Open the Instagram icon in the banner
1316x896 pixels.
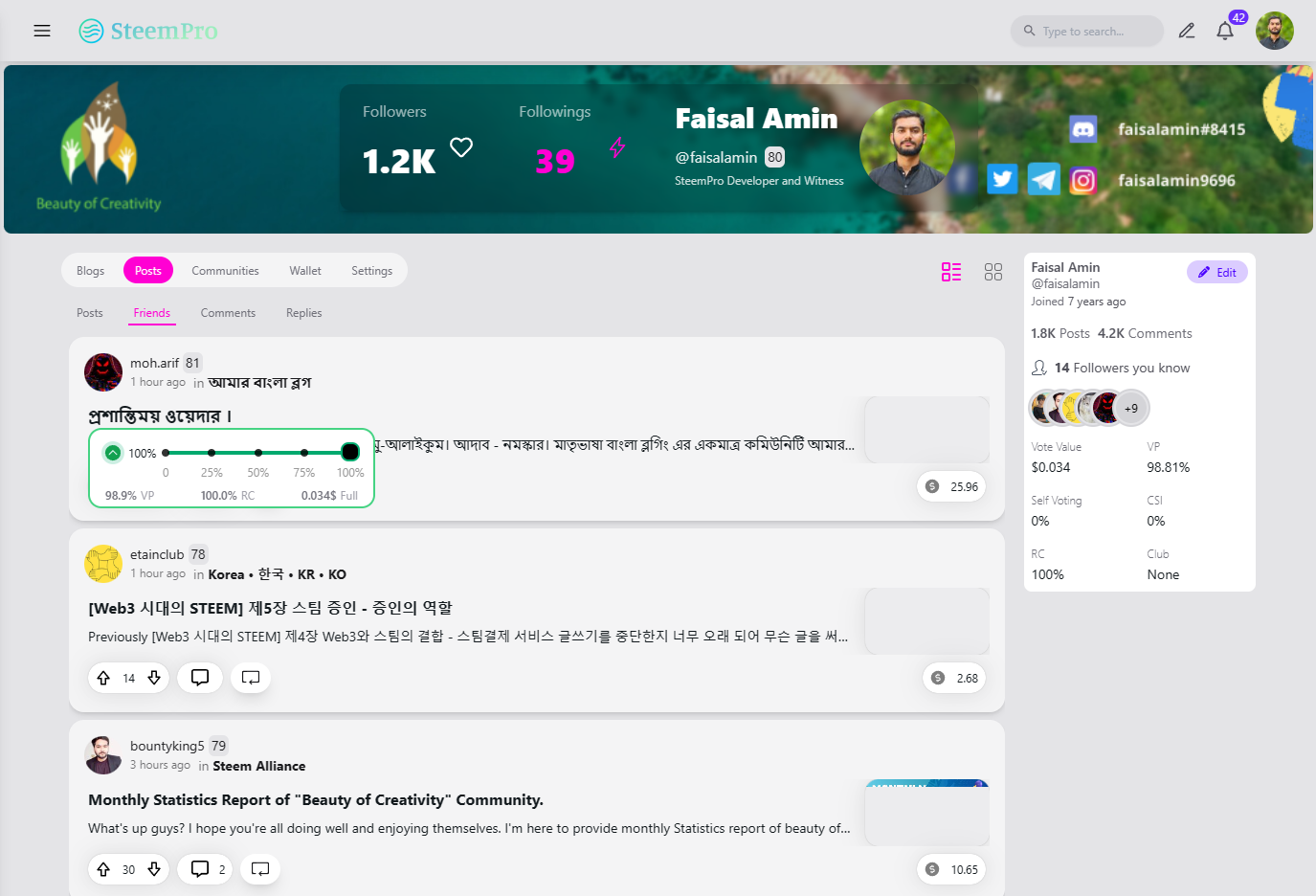pos(1082,180)
